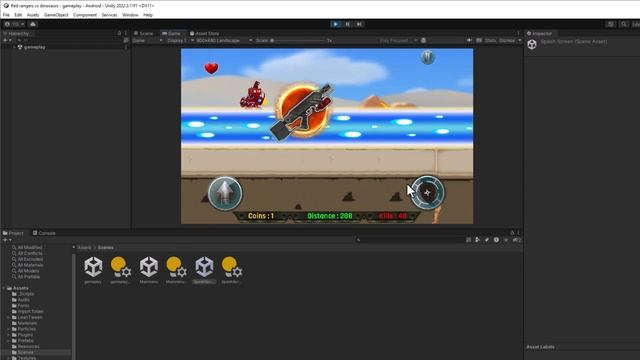Open the Play Focused dropdown
Image resolution: width=640 pixels, height=360 pixels.
pos(398,40)
